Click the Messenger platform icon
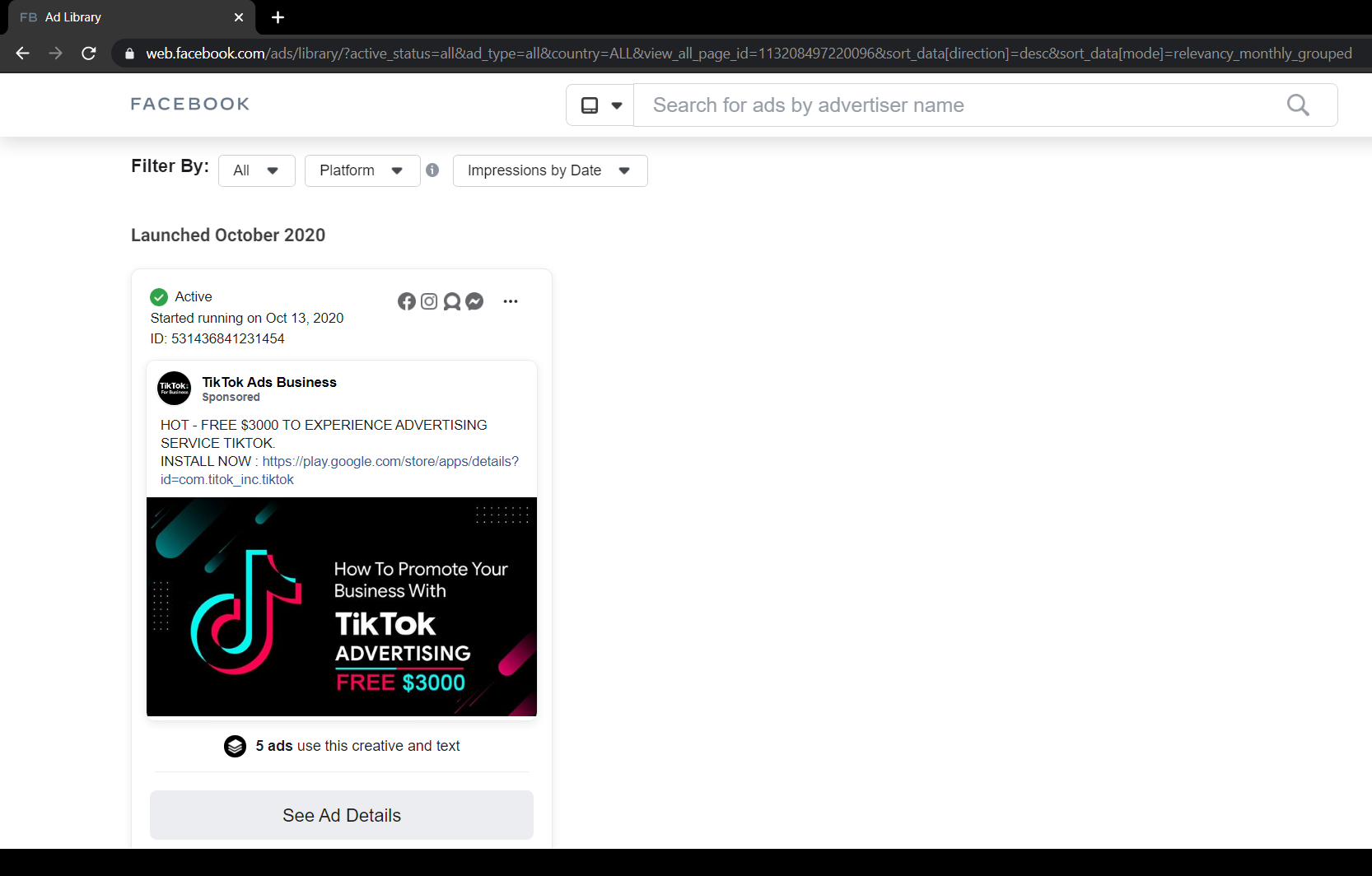This screenshot has height=876, width=1372. (474, 301)
